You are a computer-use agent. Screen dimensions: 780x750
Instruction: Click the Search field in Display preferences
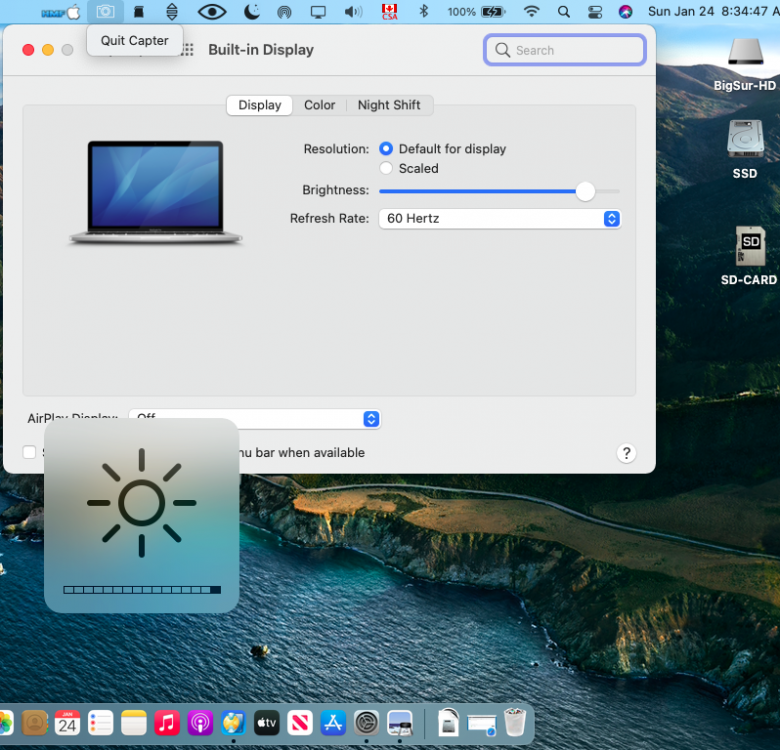pos(565,50)
